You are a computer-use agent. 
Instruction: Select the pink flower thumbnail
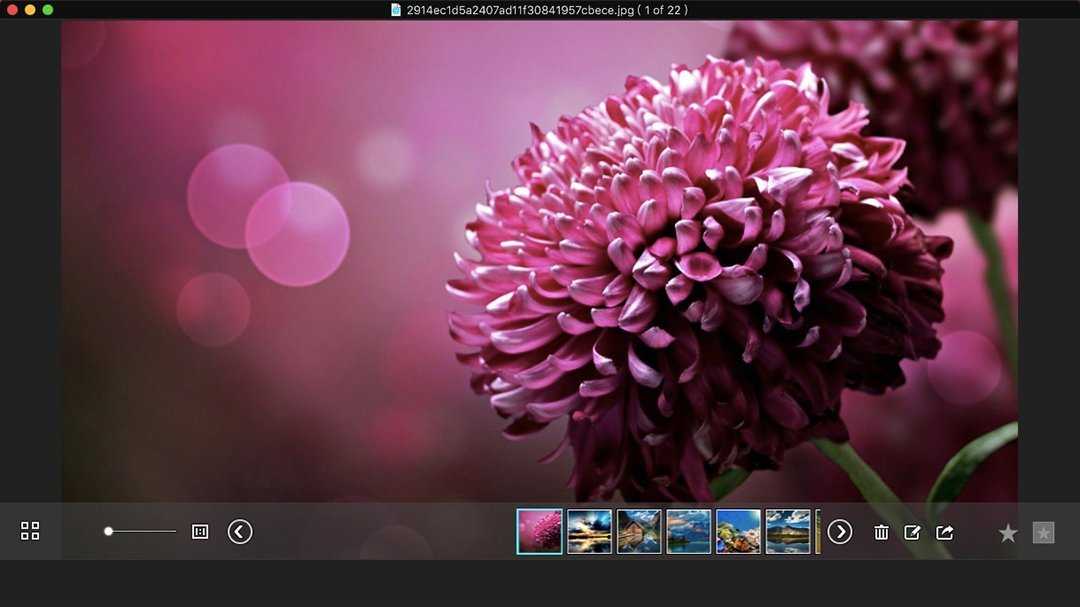[x=539, y=531]
